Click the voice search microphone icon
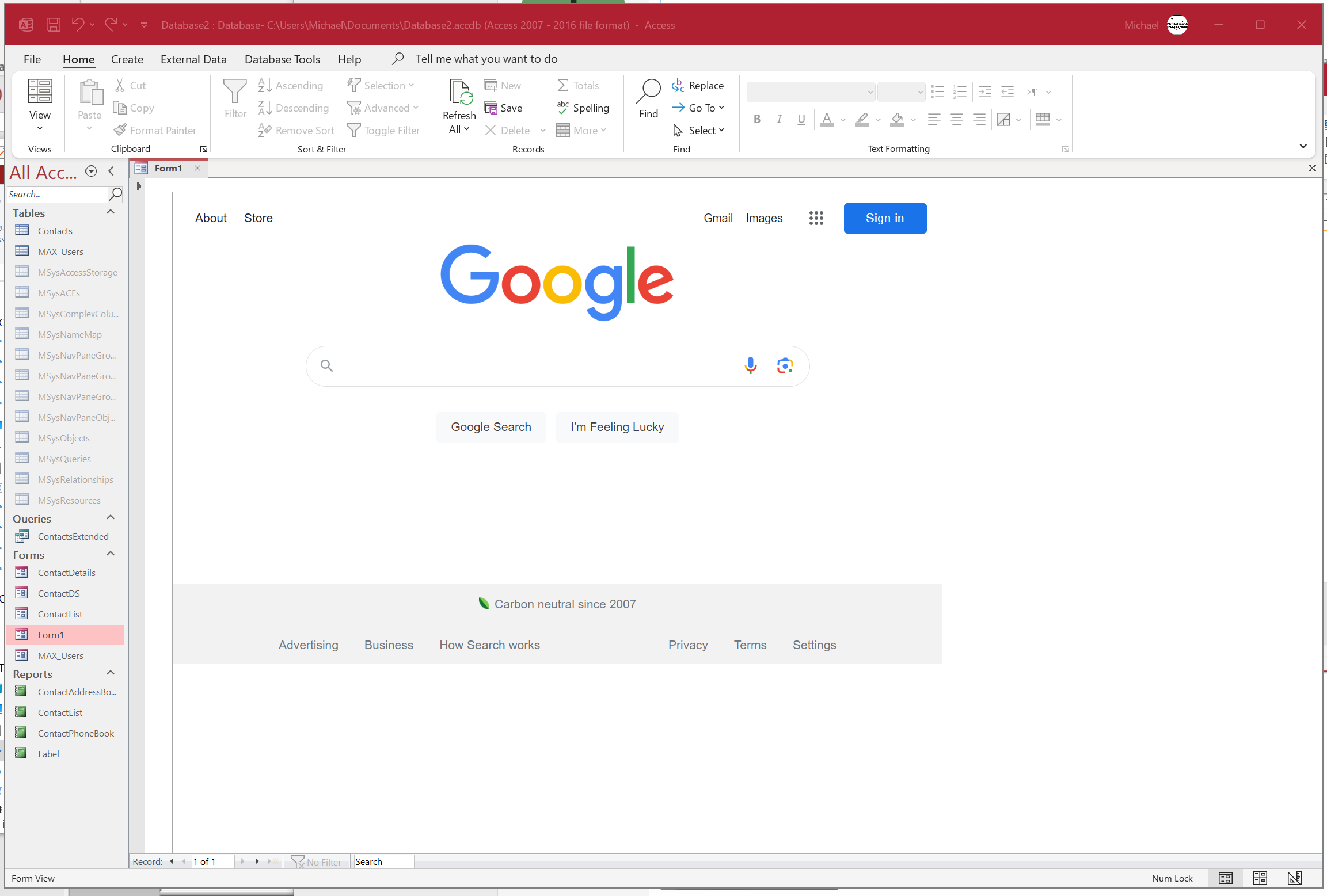The image size is (1327, 896). click(x=750, y=365)
